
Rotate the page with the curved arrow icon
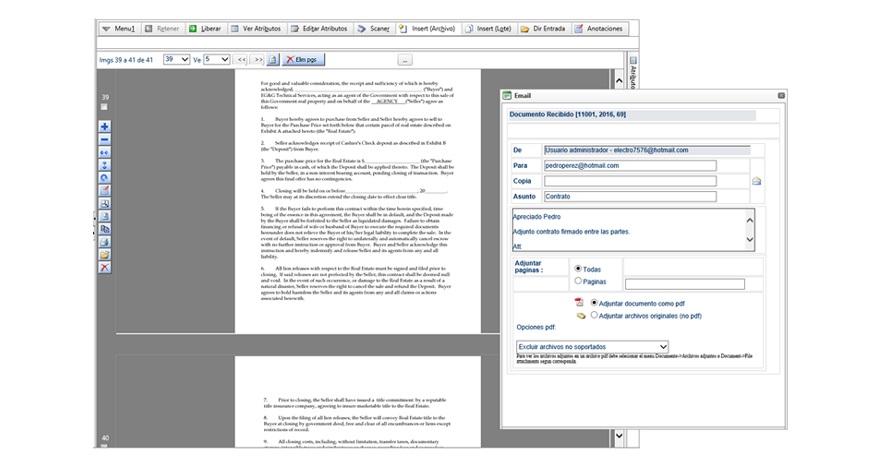tap(105, 178)
